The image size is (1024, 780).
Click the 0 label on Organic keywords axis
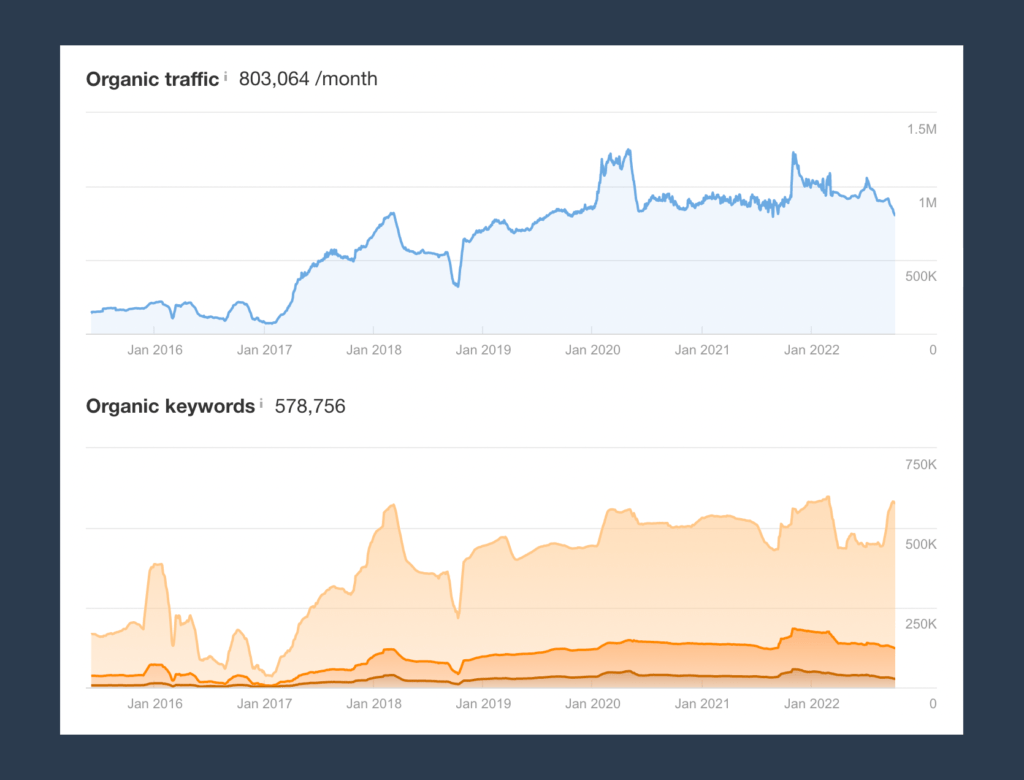[x=933, y=704]
